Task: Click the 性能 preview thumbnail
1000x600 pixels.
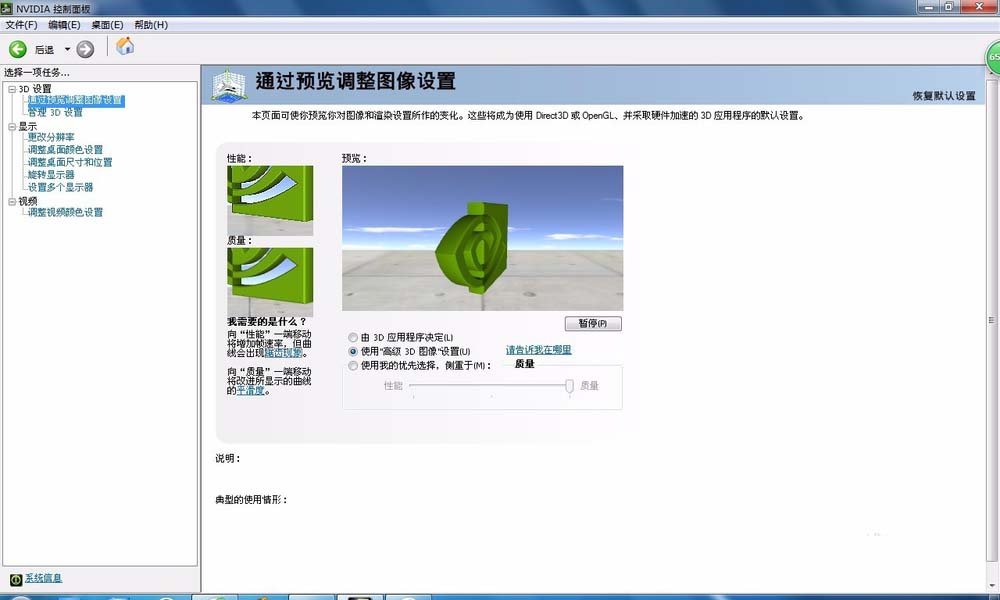Action: point(270,200)
